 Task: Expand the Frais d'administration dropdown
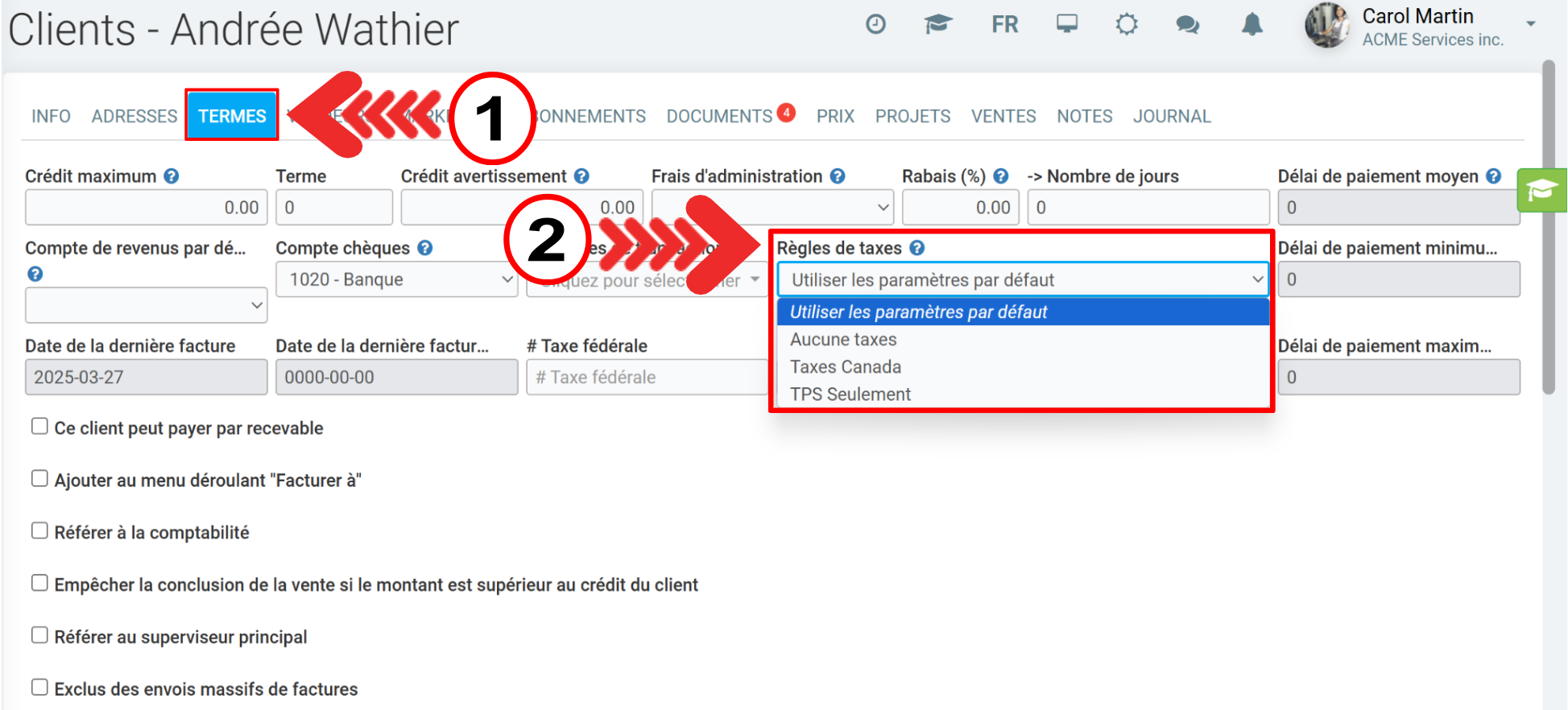pyautogui.click(x=772, y=208)
